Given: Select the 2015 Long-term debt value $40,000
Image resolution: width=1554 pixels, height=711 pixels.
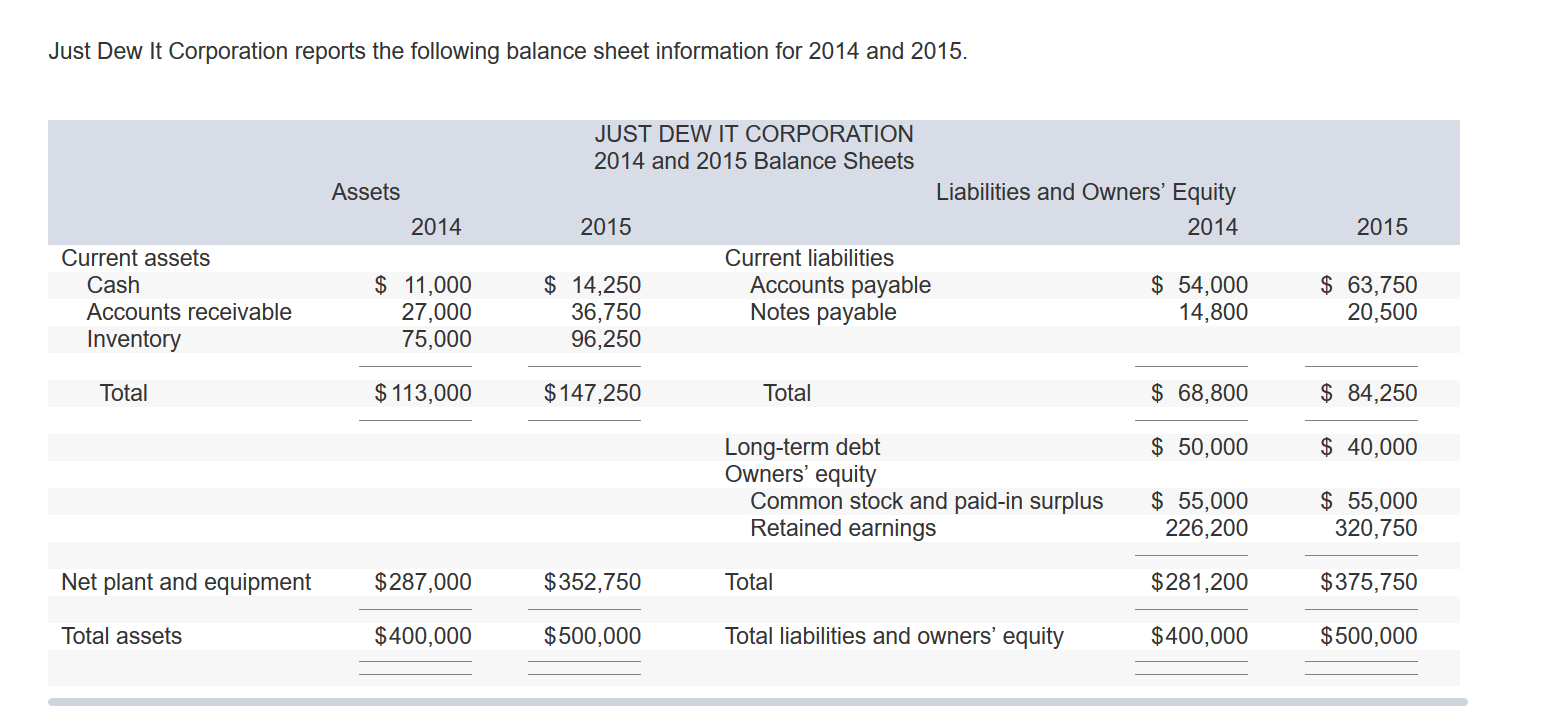Looking at the screenshot, I should [1369, 447].
